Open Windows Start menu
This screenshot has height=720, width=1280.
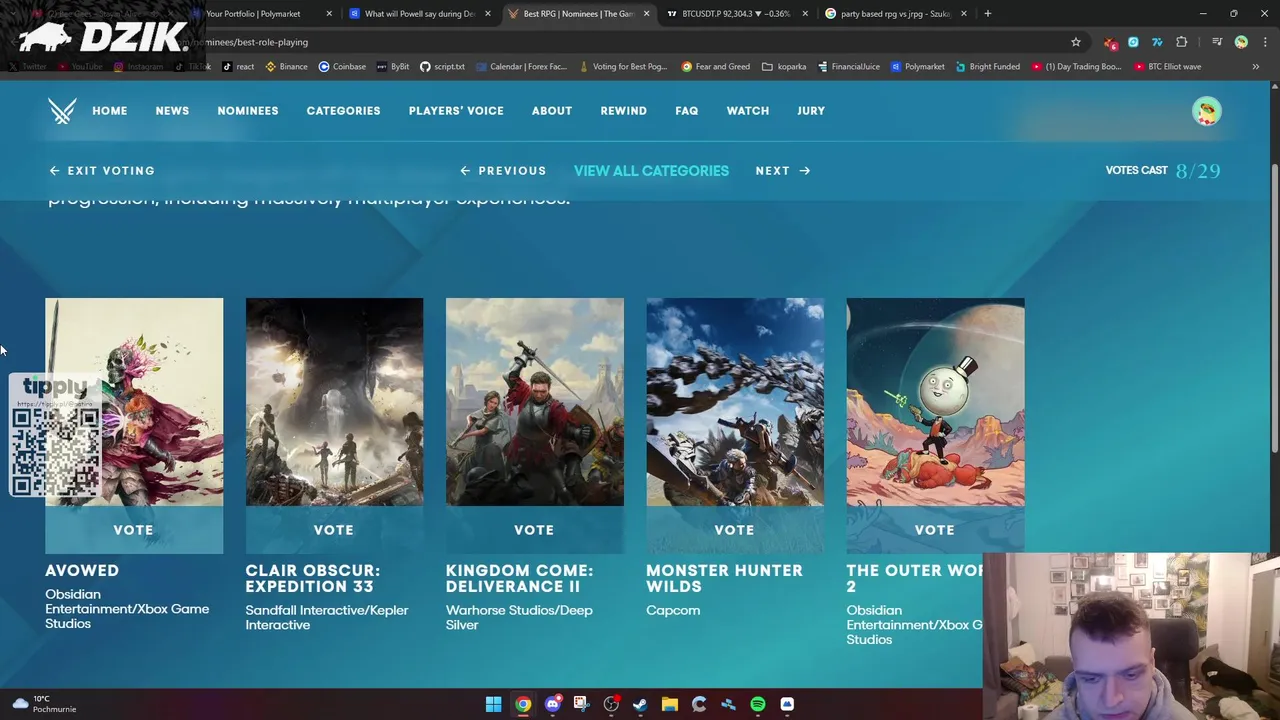point(493,704)
